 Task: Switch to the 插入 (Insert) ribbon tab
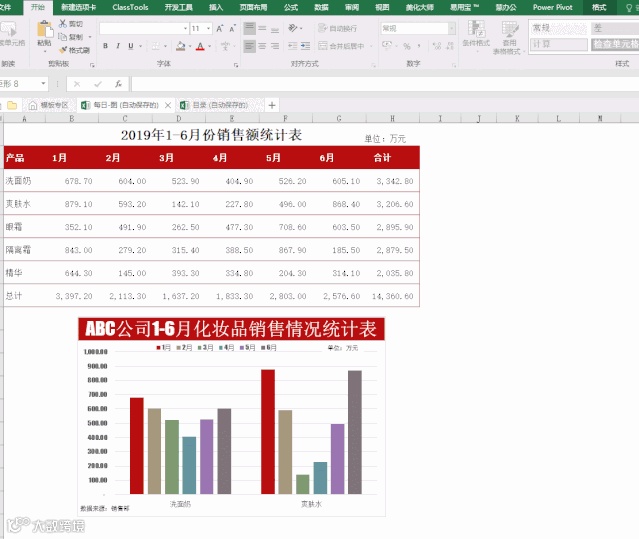click(x=216, y=7)
